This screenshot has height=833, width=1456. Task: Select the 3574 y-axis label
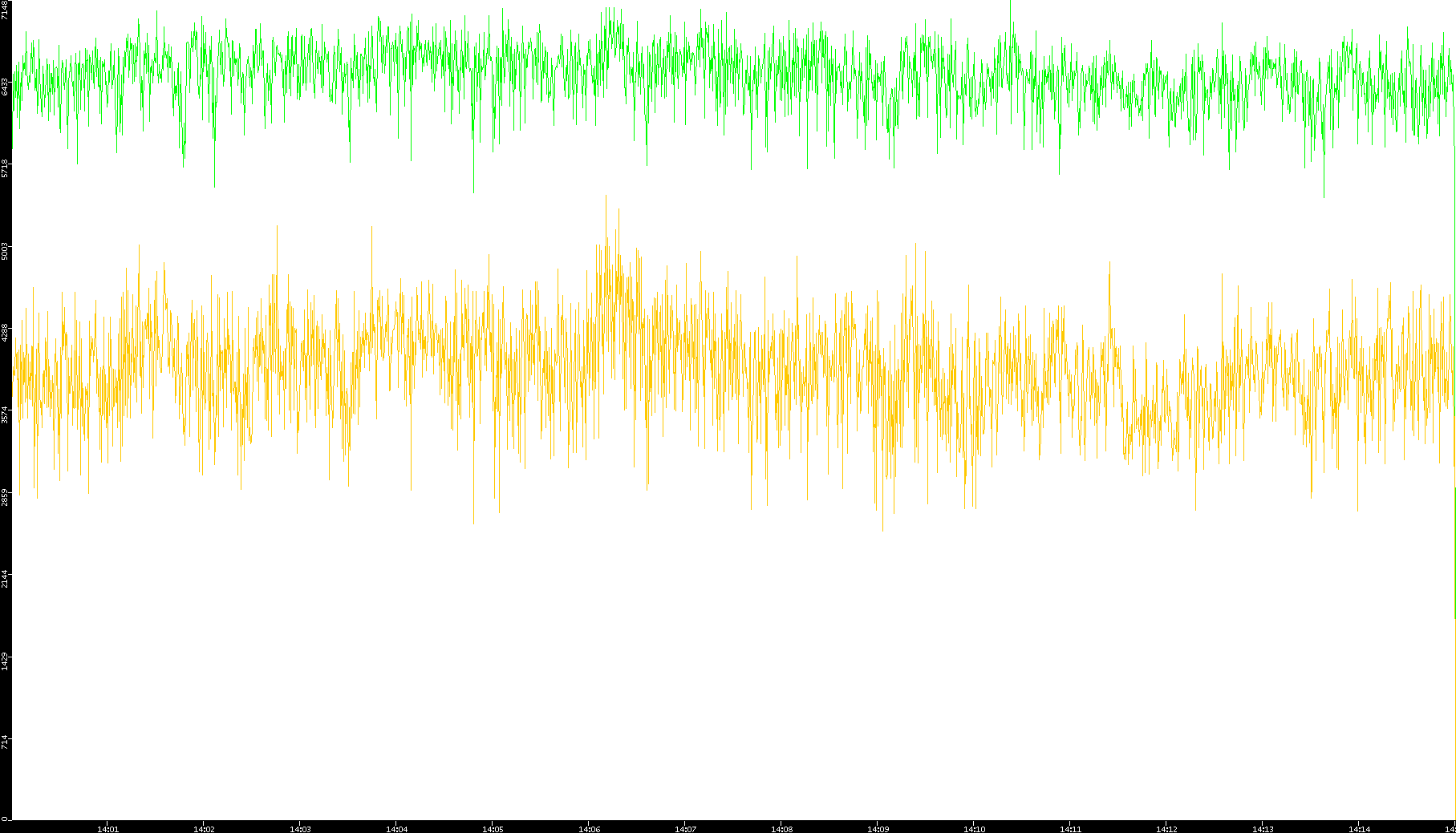coord(6,415)
